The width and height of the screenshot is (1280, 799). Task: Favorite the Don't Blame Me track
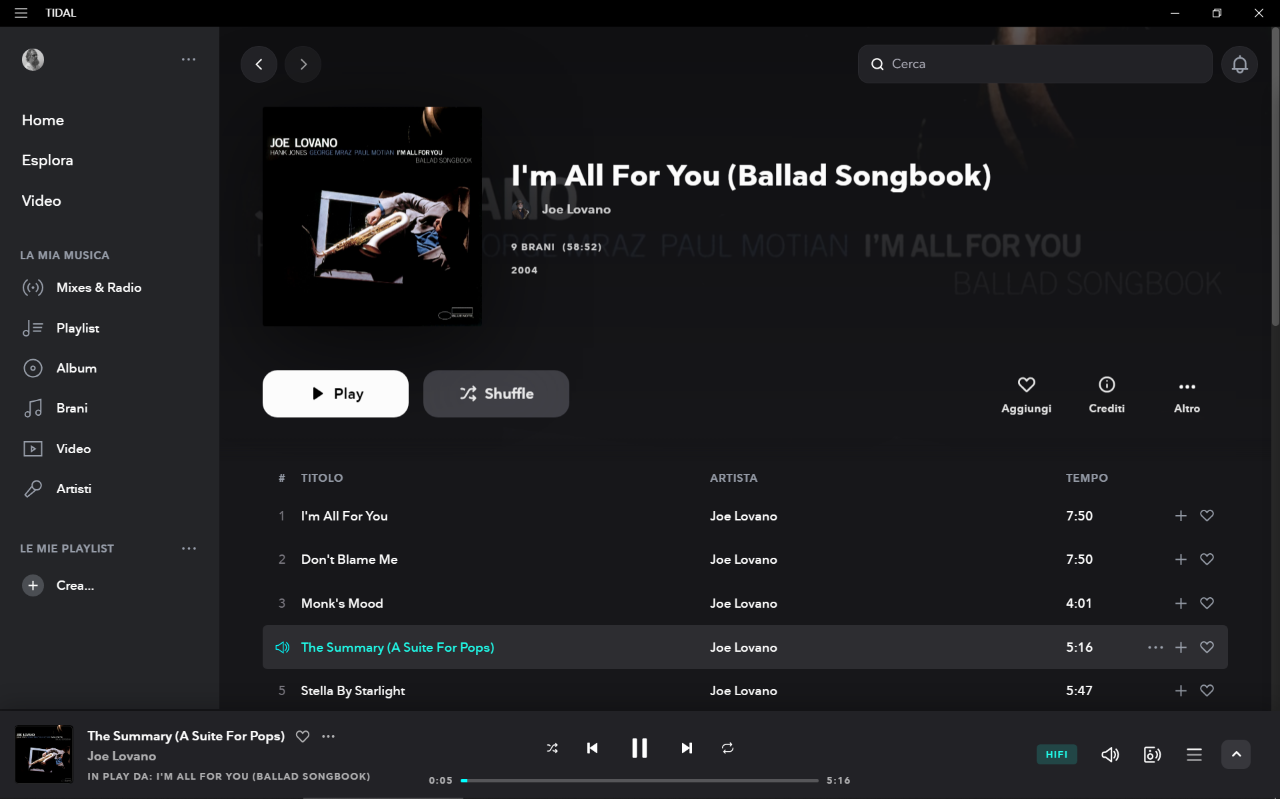[x=1207, y=559]
